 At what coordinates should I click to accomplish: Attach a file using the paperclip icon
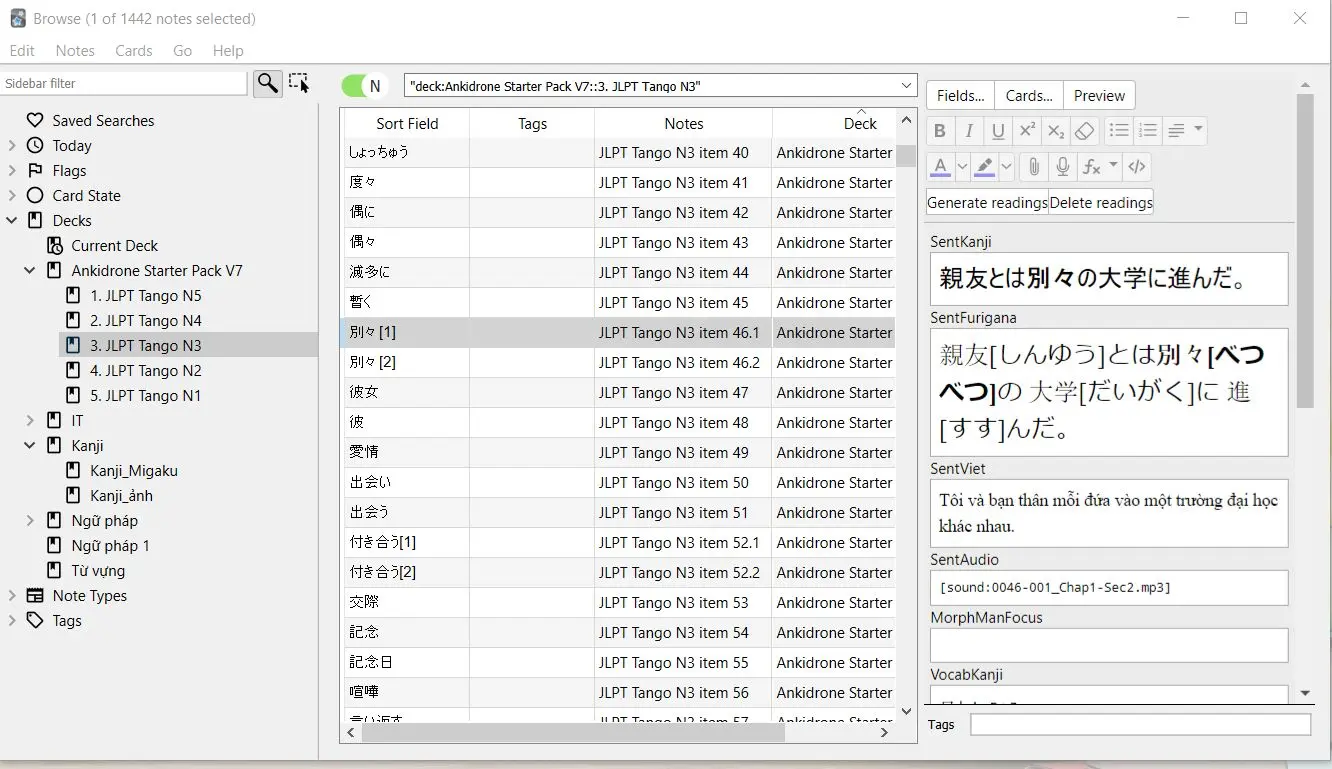(1033, 166)
